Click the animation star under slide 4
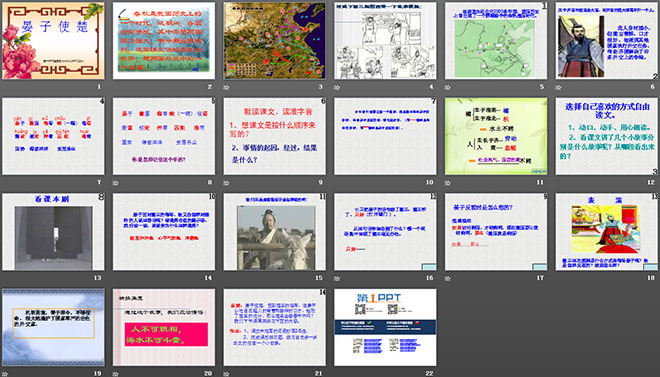This screenshot has height=377, width=660. (x=337, y=88)
